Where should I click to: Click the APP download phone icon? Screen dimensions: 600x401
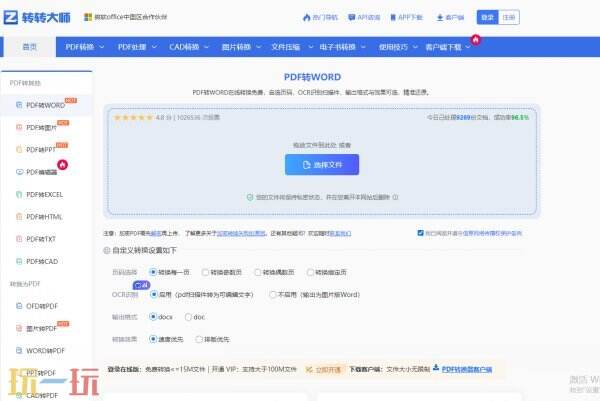point(393,17)
